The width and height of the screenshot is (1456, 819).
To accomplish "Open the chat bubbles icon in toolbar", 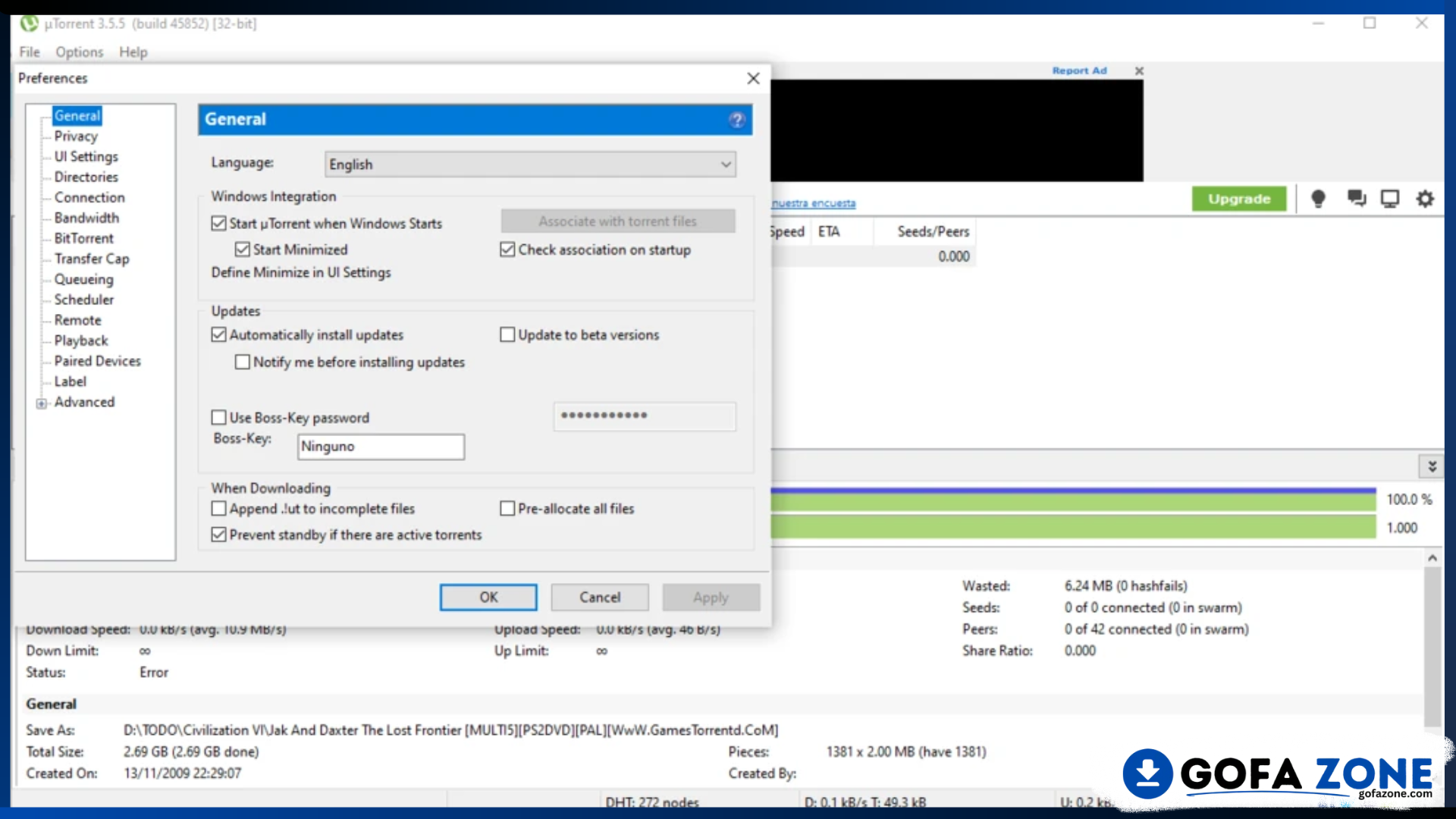I will [1356, 199].
